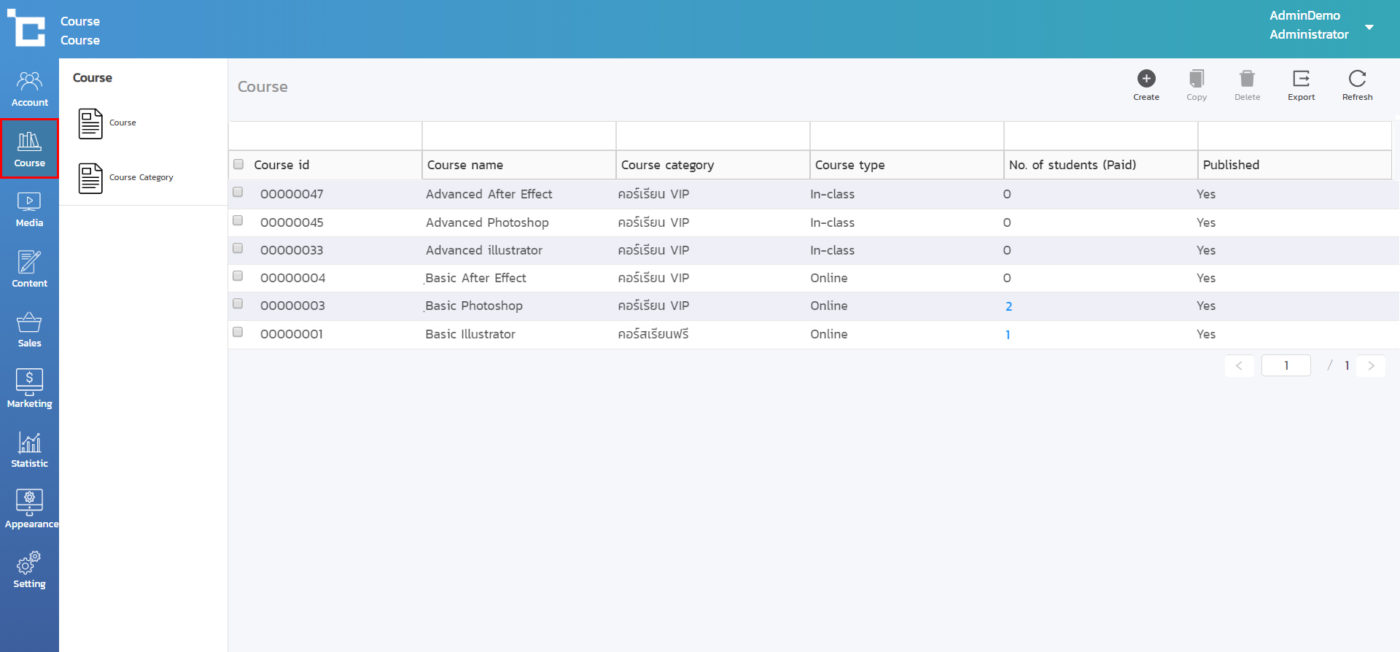Toggle the select-all header checkbox
The image size is (1400, 652).
pyautogui.click(x=238, y=164)
